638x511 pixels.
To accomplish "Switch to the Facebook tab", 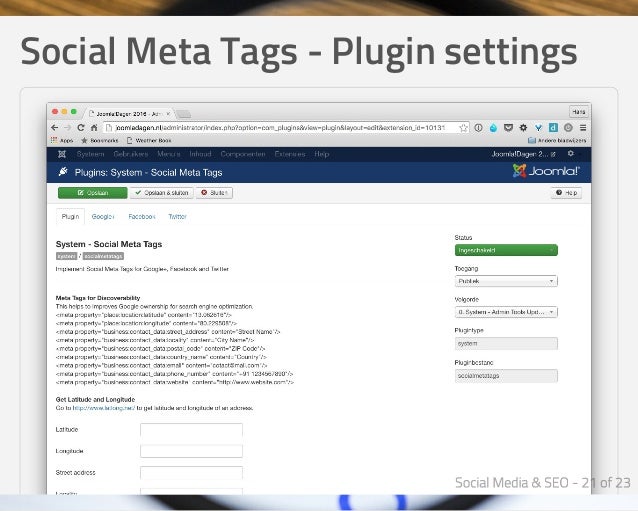I will tap(142, 216).
